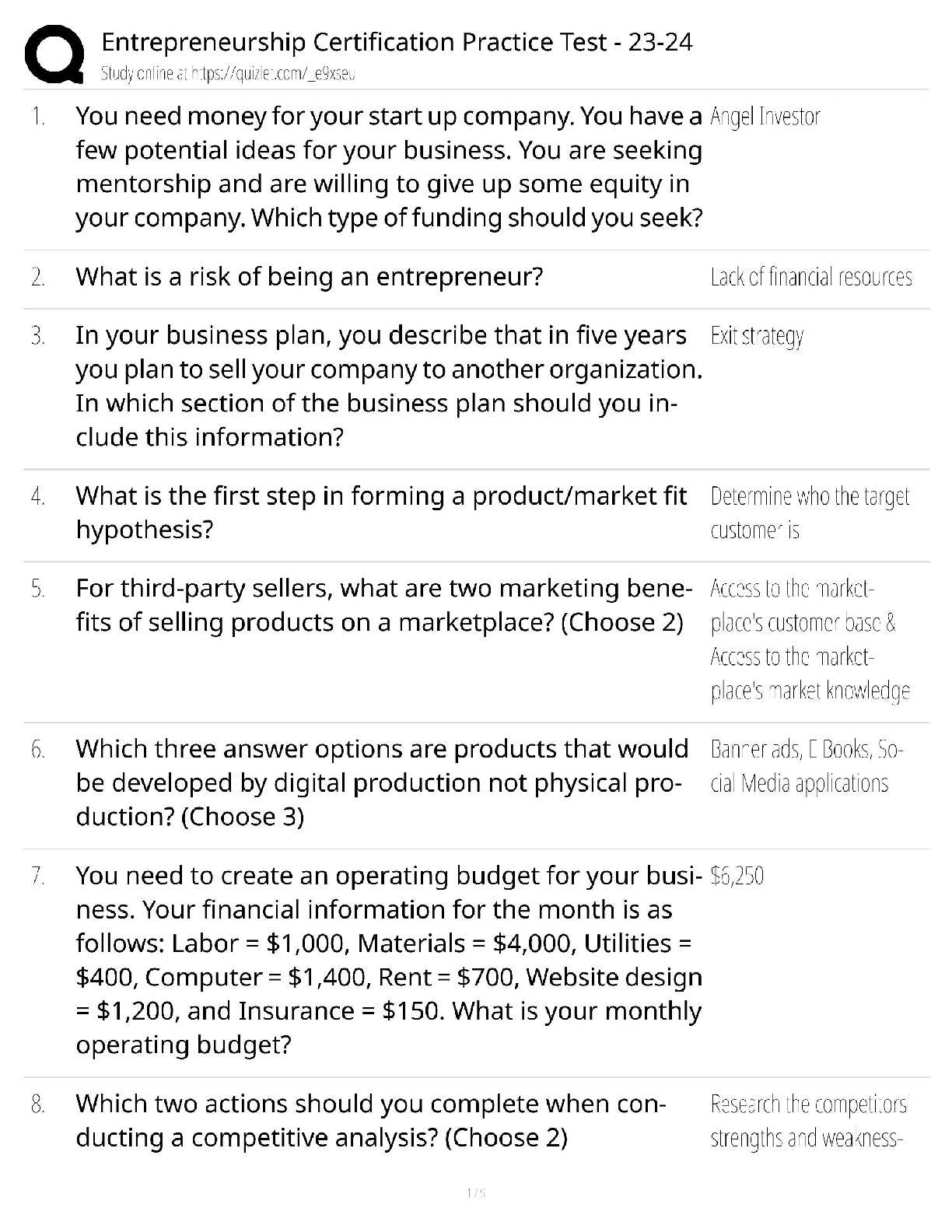Click the "Lack of financial resources" answer
This screenshot has width=952, height=1232.
pyautogui.click(x=811, y=277)
